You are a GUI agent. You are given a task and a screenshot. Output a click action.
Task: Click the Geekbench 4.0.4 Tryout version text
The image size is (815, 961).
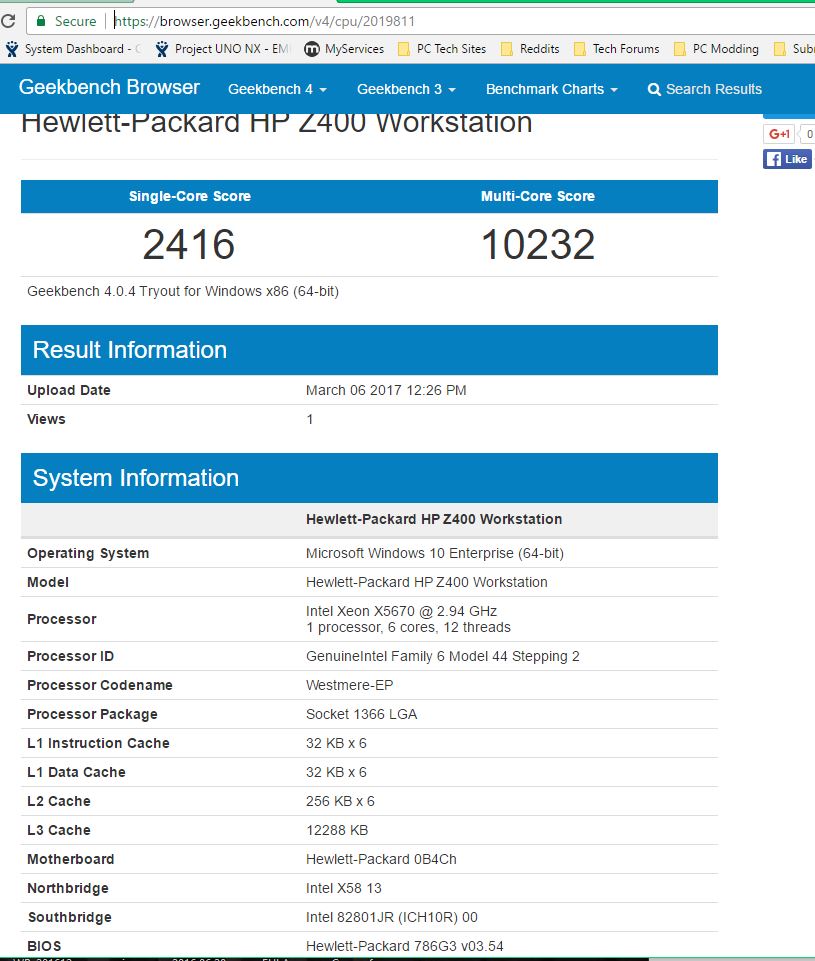183,291
